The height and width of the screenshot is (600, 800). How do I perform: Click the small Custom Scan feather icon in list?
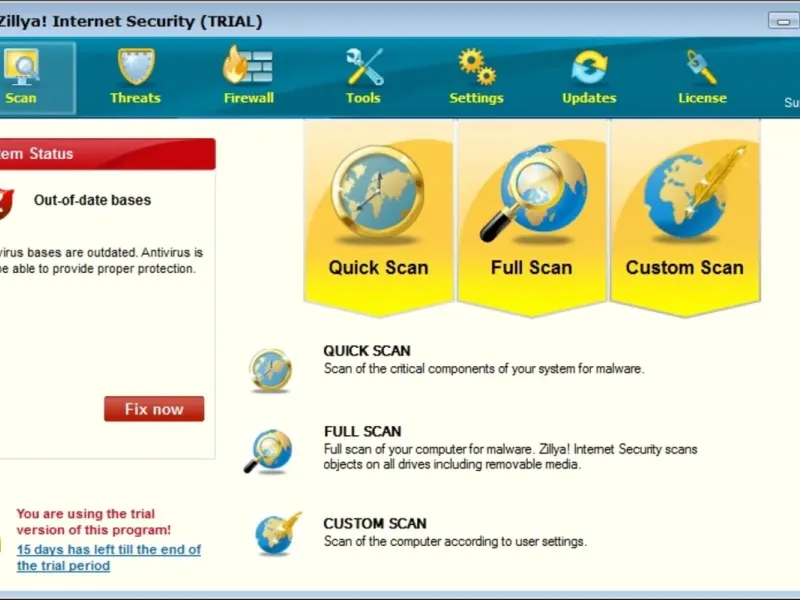(x=278, y=534)
